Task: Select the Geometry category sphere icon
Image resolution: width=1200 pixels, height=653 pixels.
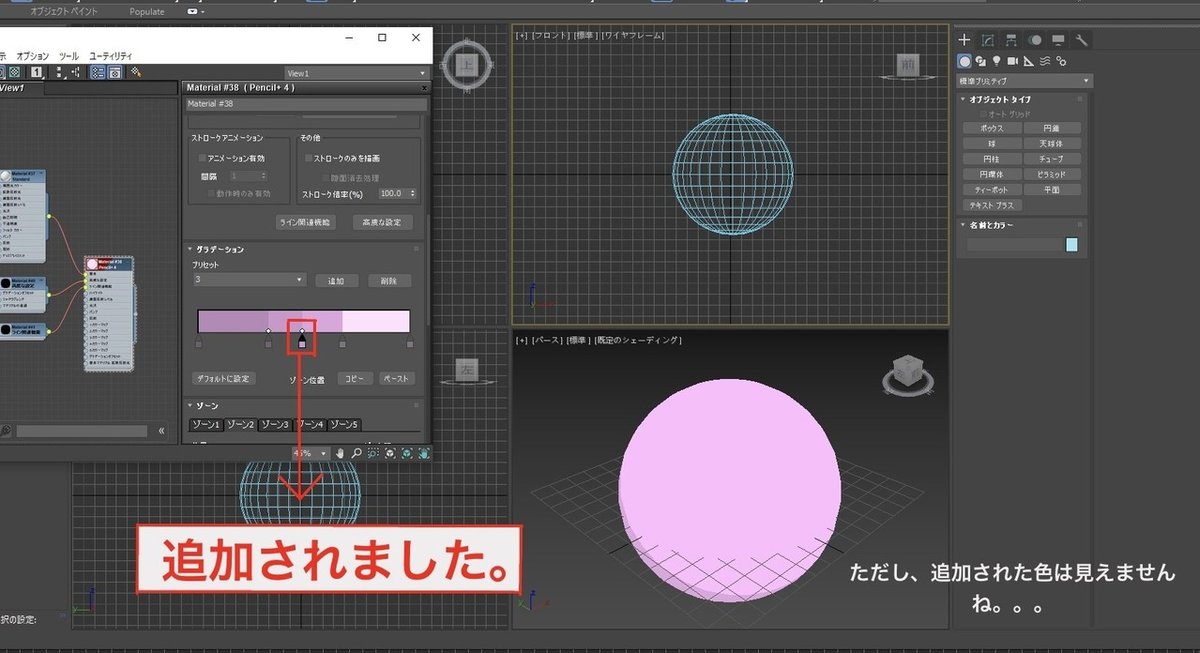Action: pos(965,61)
